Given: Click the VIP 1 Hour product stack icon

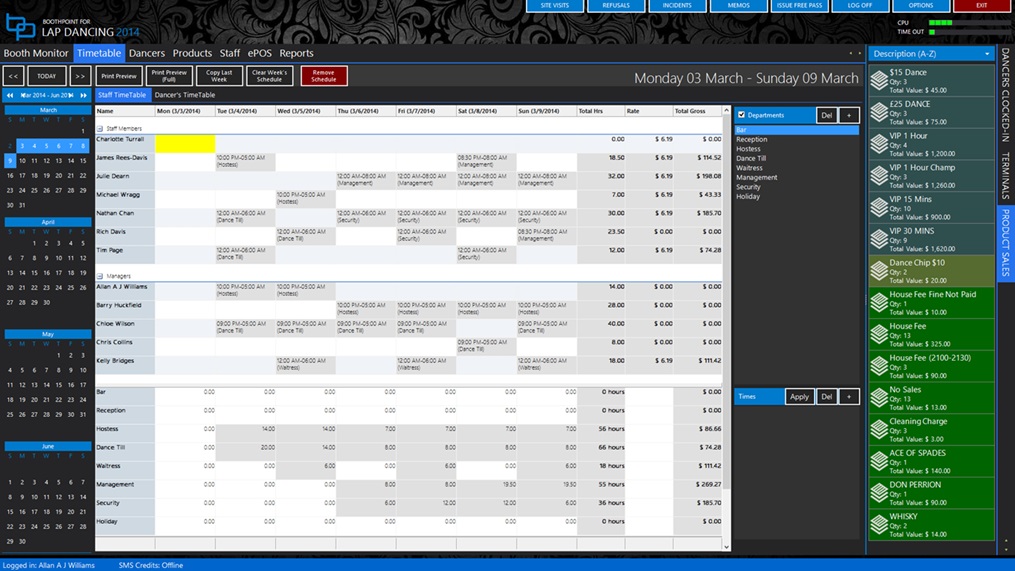Looking at the screenshot, I should (x=878, y=144).
